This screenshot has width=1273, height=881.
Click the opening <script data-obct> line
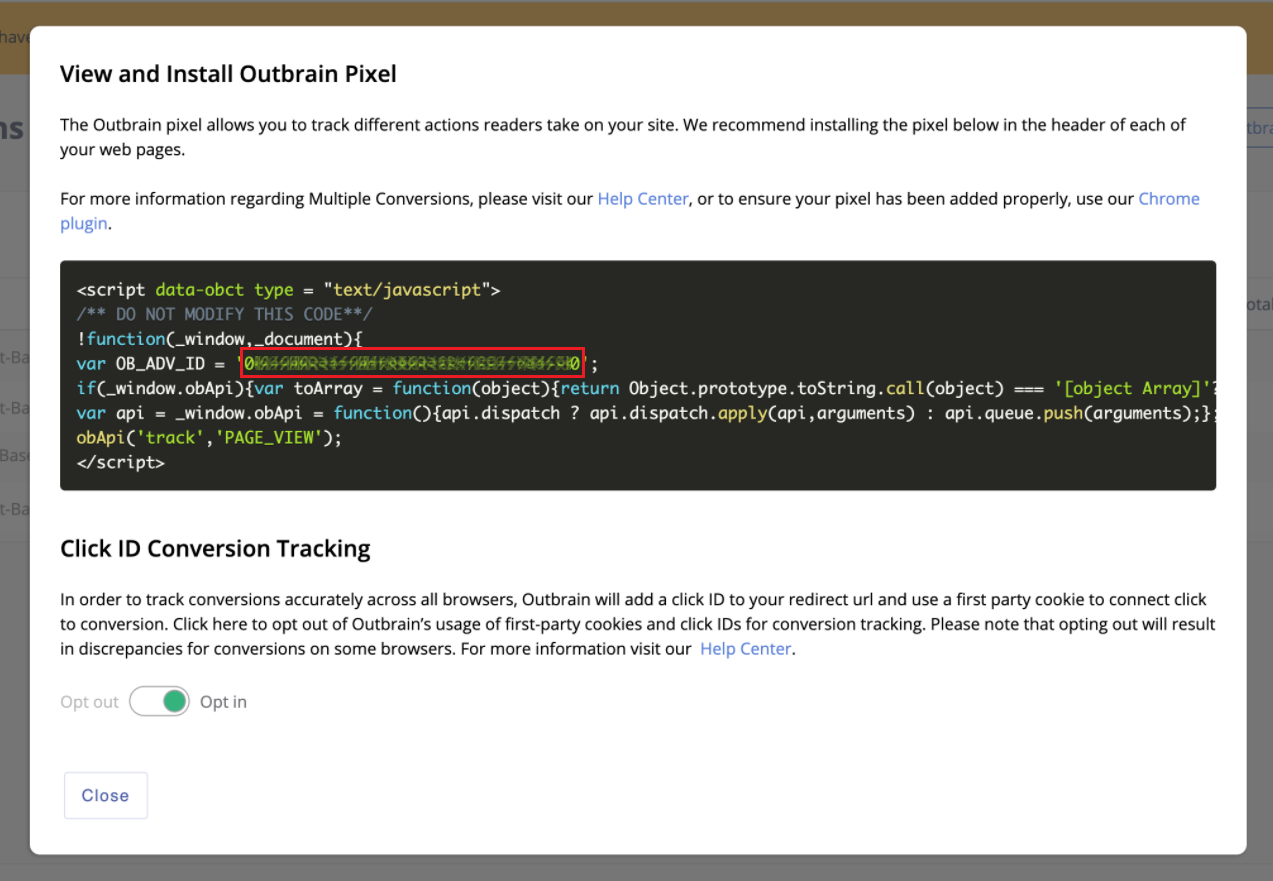click(x=288, y=290)
